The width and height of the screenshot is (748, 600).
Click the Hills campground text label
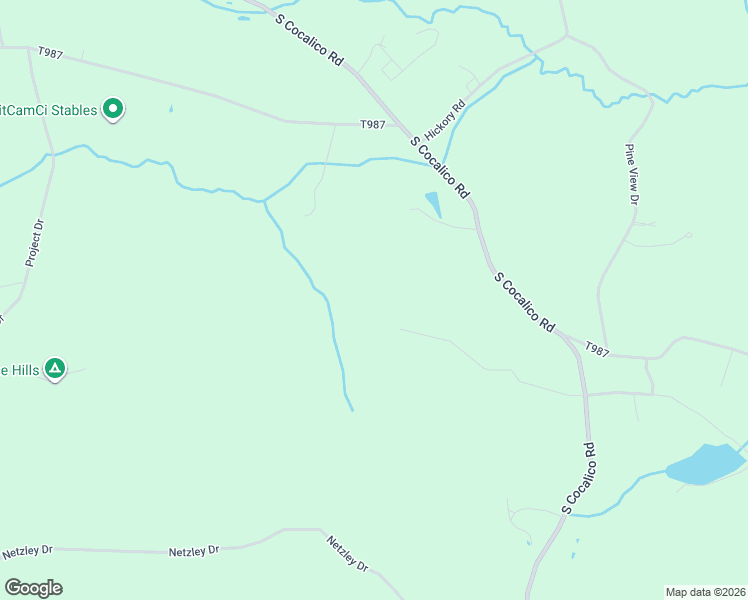(x=20, y=370)
